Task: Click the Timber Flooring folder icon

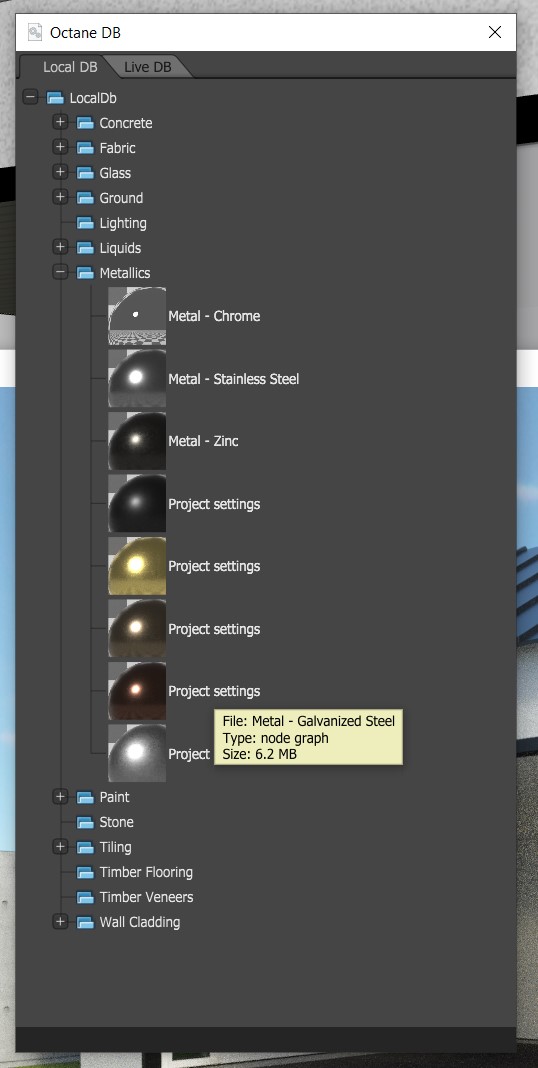Action: [85, 873]
